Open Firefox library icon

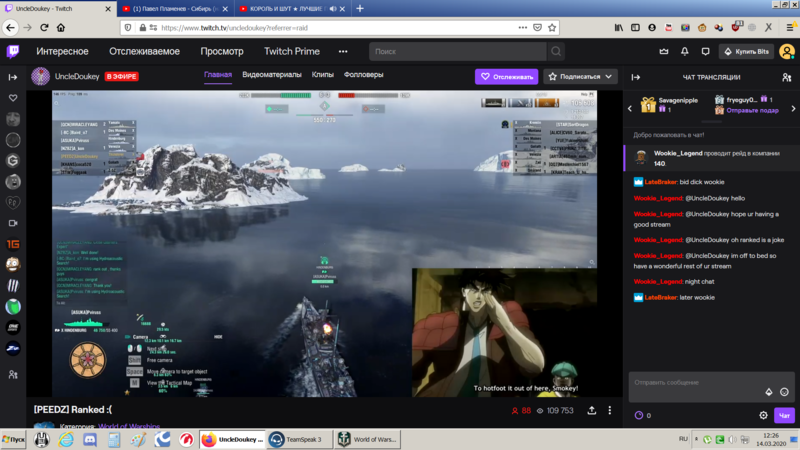coord(618,28)
